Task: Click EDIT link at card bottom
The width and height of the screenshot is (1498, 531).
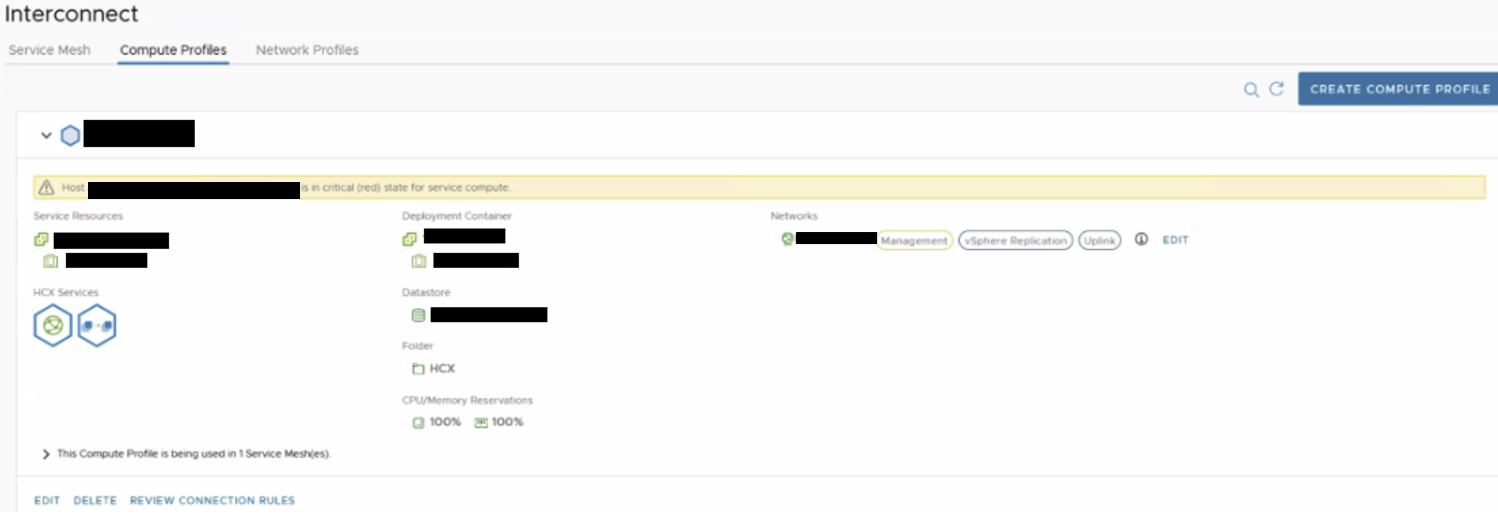Action: 47,501
